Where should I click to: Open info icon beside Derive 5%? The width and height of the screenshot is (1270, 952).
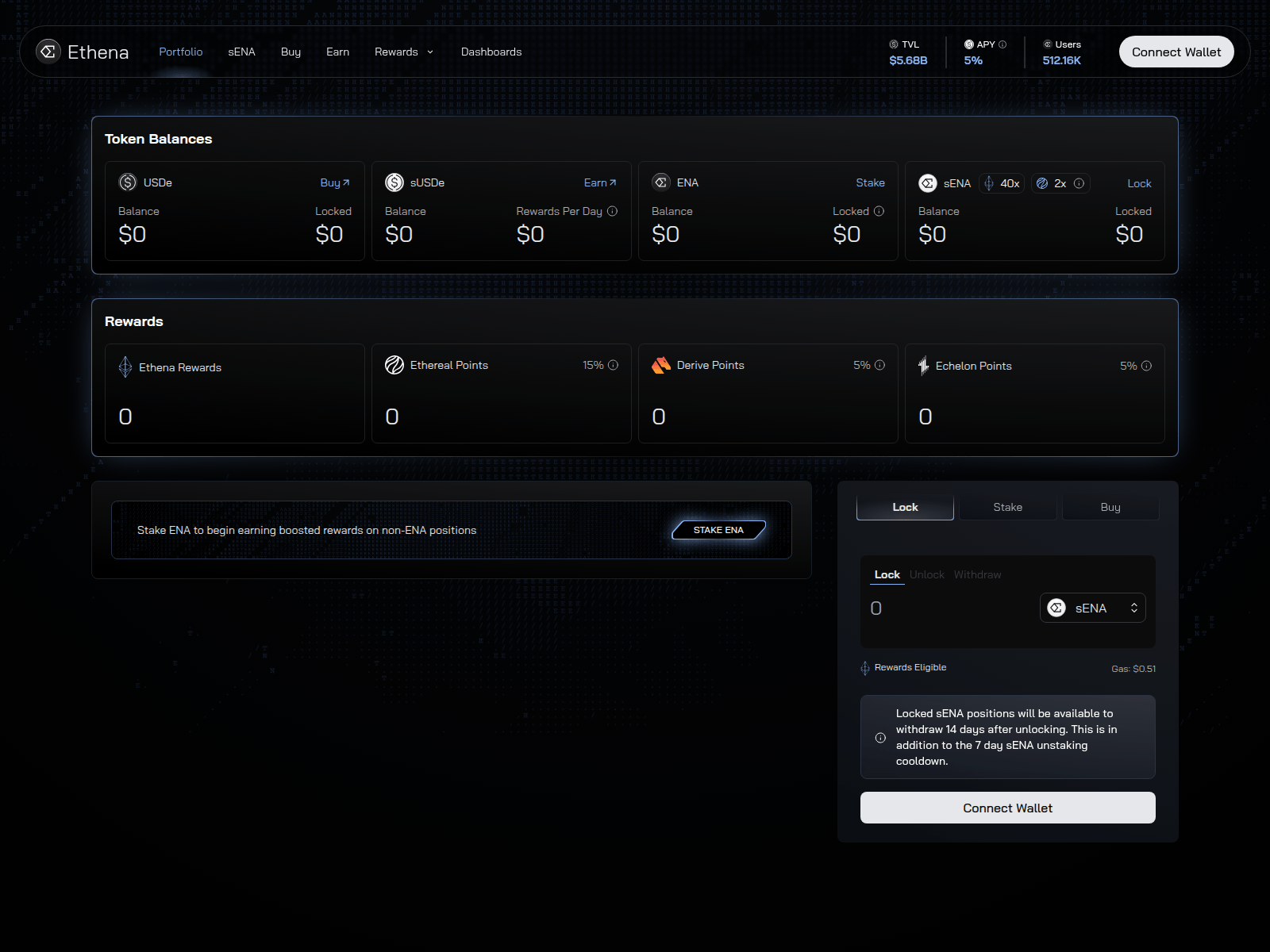[x=879, y=365]
